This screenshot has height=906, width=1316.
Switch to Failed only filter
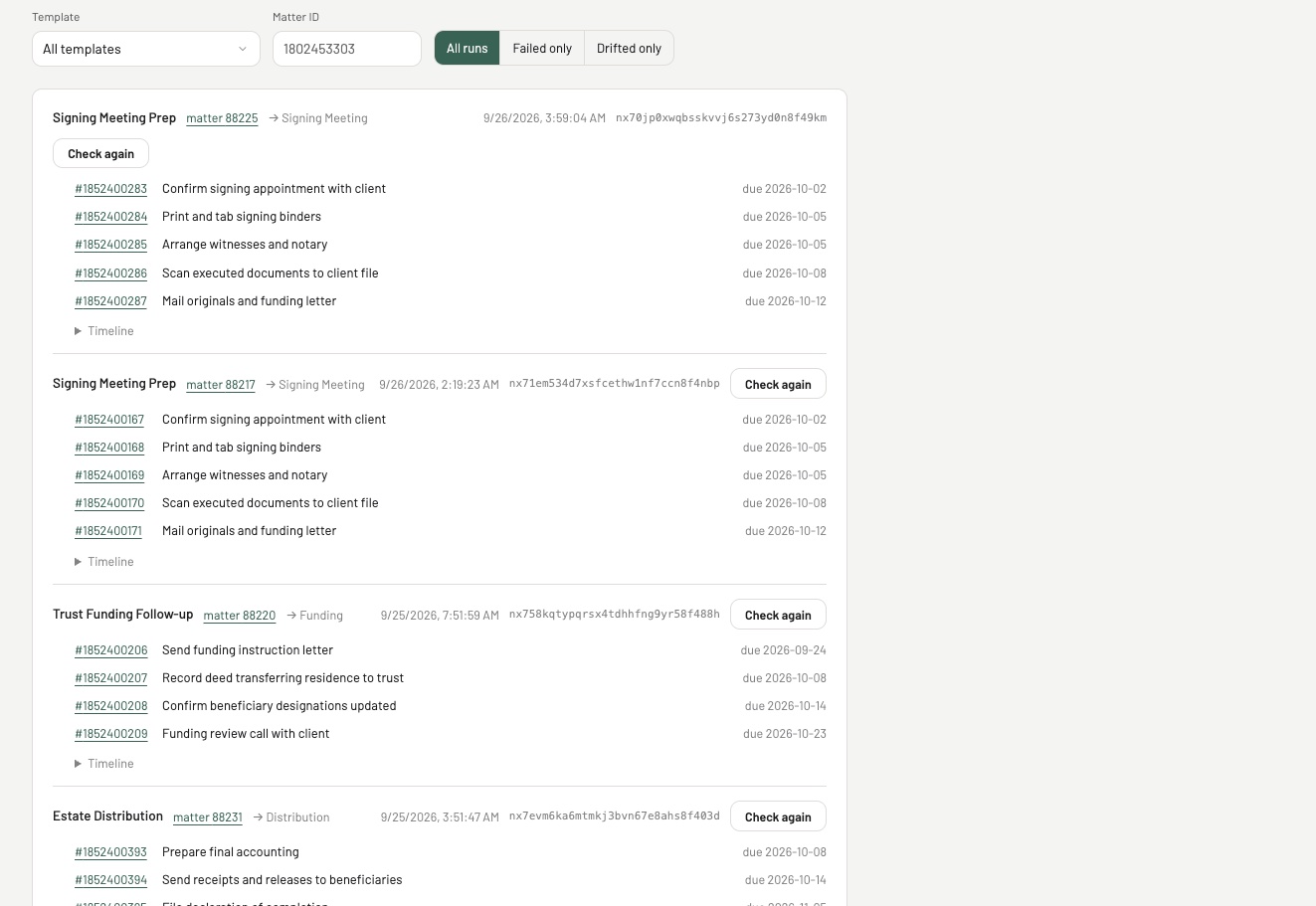542,48
